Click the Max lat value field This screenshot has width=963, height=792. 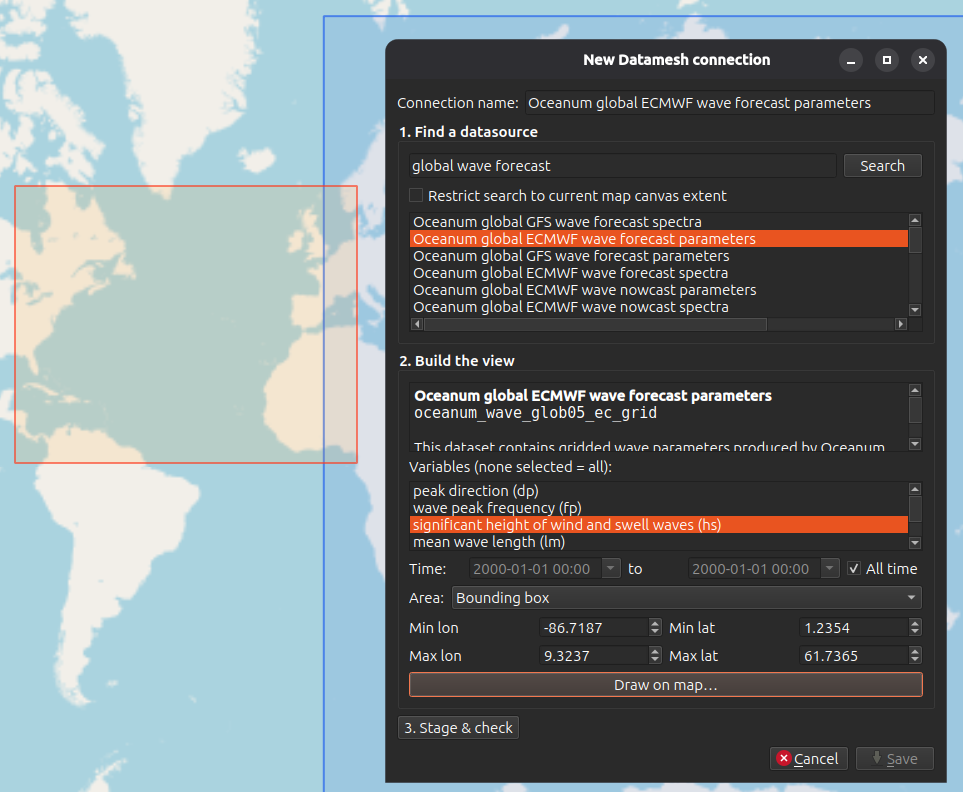point(854,656)
